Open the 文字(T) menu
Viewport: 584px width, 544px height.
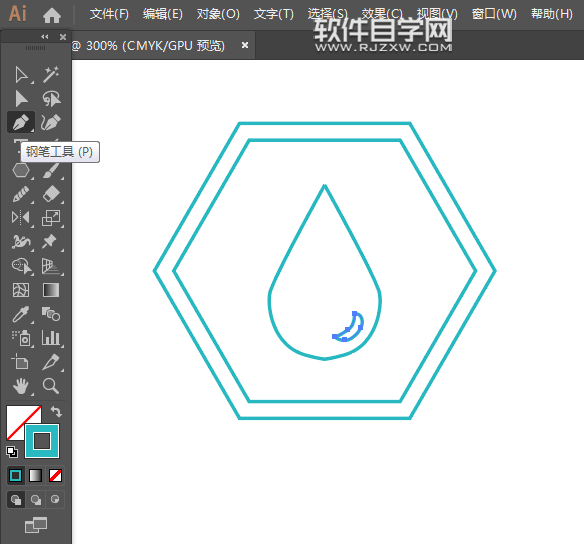point(274,14)
